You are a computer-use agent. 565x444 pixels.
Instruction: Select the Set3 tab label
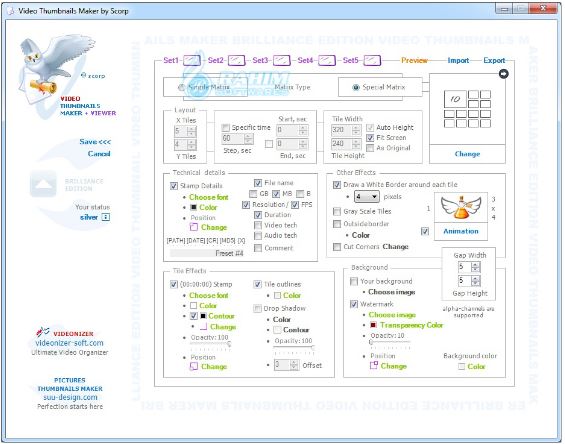point(260,60)
